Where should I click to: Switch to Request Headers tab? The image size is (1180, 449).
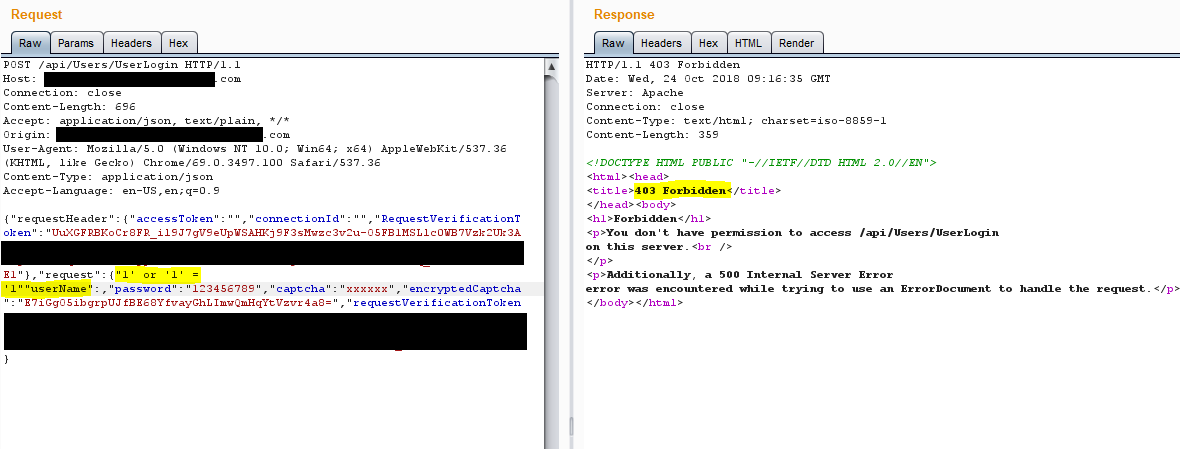coord(131,43)
